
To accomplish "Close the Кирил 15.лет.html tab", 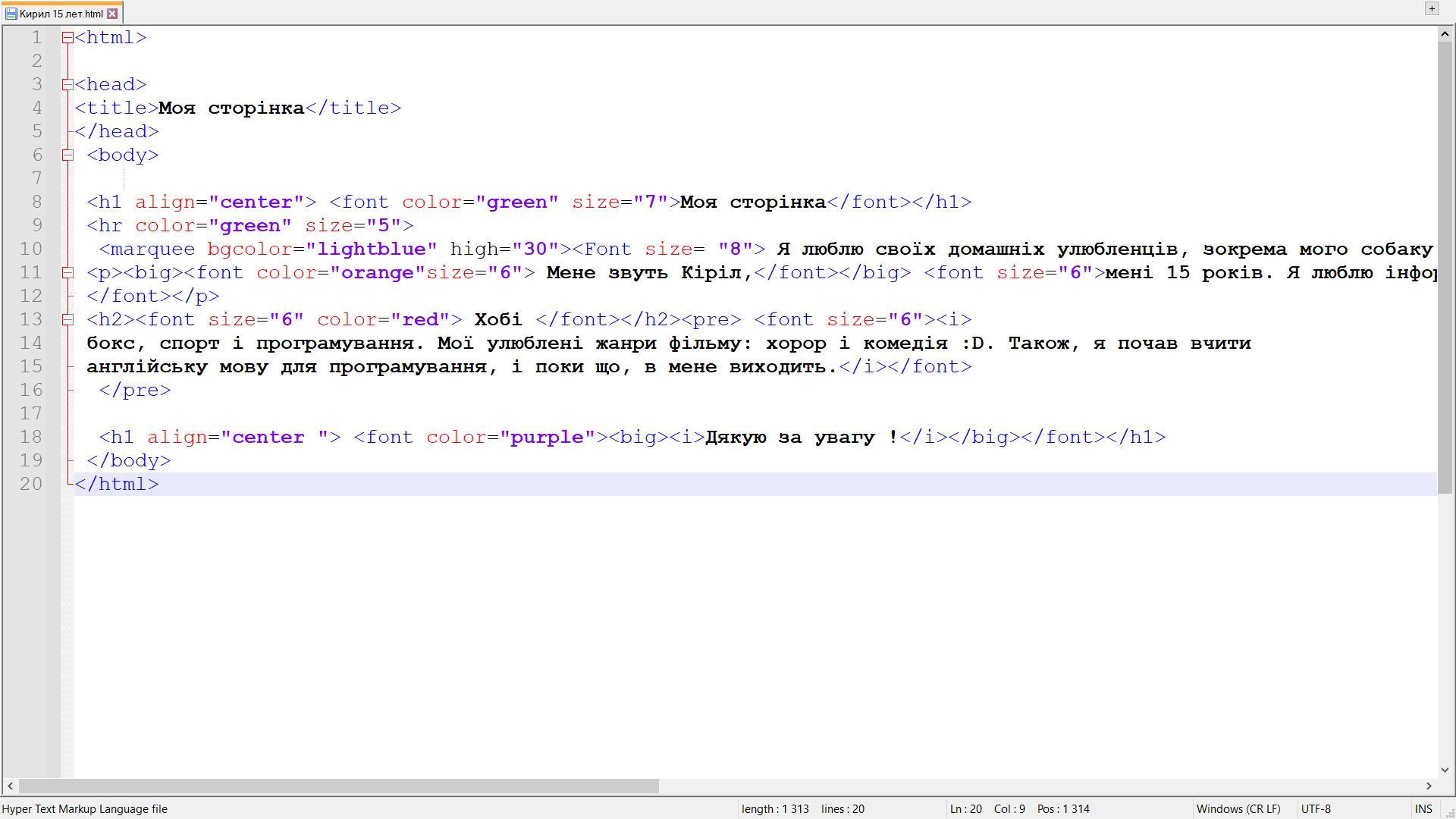I will pos(112,14).
